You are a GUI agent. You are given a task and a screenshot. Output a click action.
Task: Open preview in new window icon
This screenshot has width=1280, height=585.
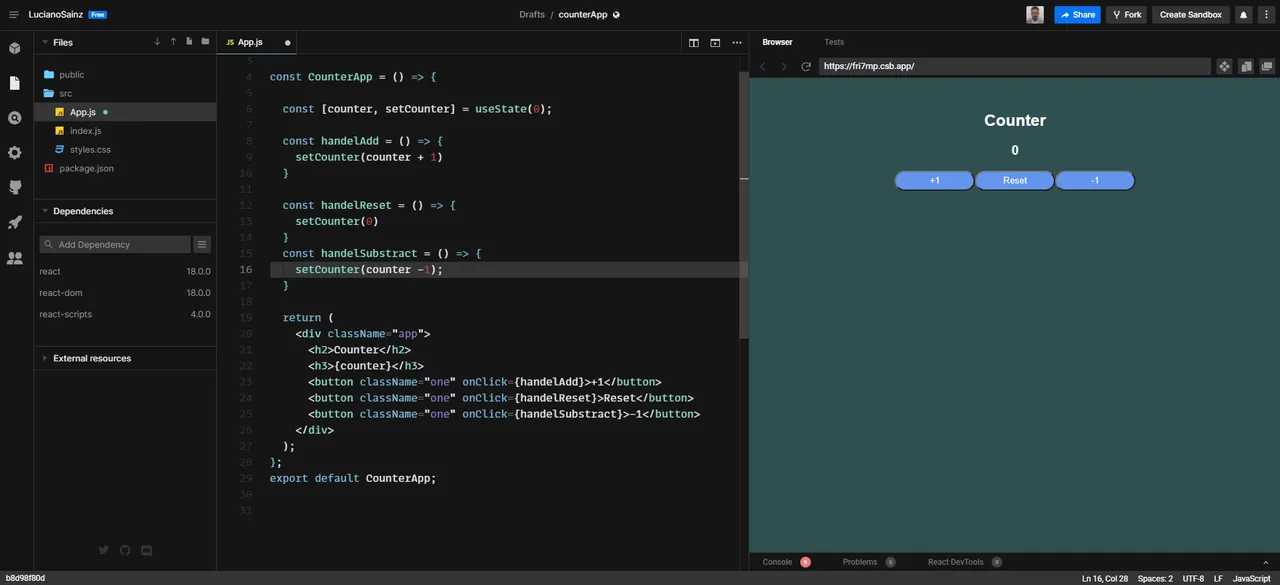pos(1267,67)
